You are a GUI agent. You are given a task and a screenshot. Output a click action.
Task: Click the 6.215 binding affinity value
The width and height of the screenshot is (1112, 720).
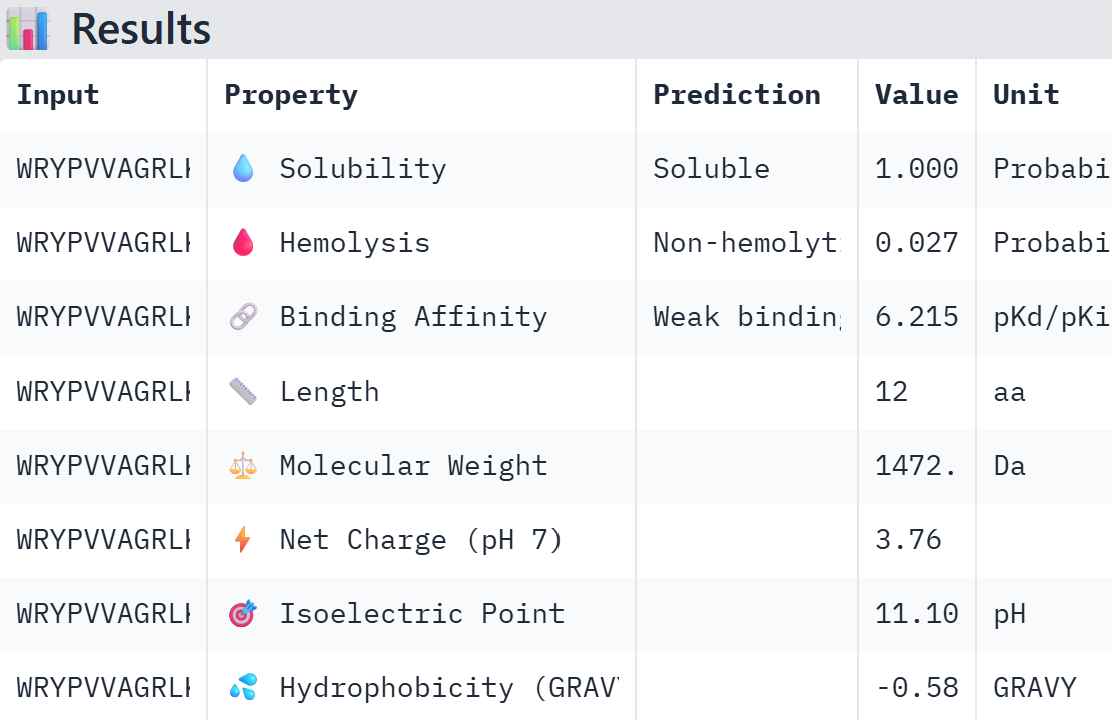[x=916, y=317]
